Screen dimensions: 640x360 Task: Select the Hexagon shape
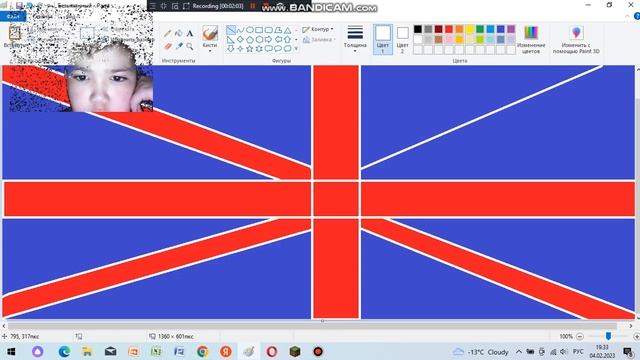click(259, 40)
